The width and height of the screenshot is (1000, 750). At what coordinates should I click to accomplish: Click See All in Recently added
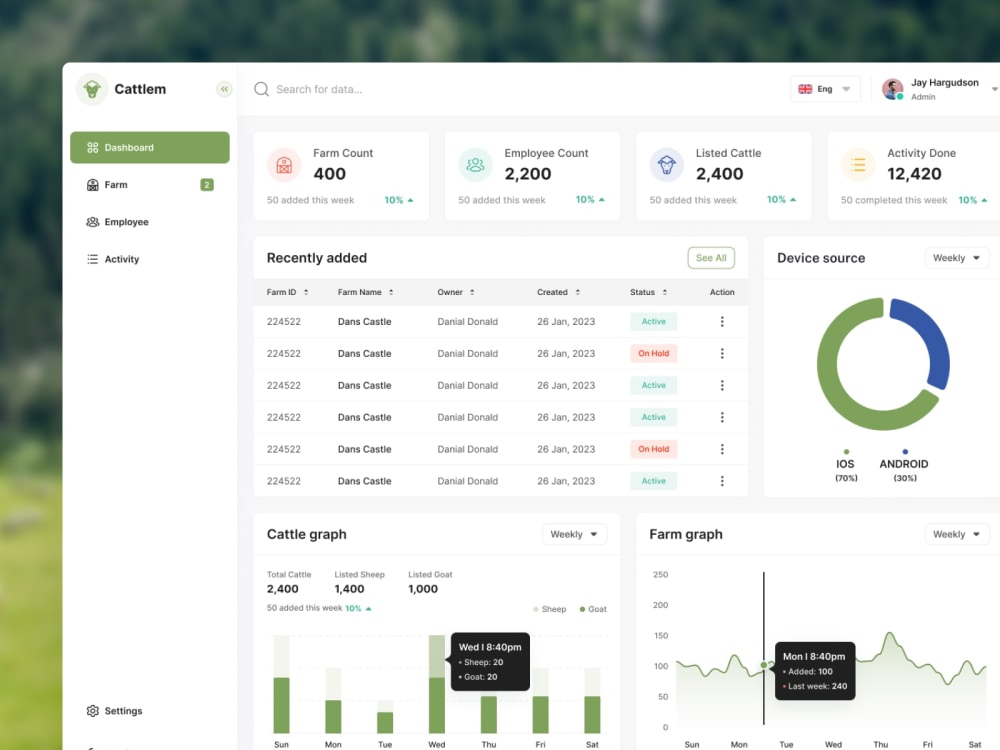pos(711,258)
